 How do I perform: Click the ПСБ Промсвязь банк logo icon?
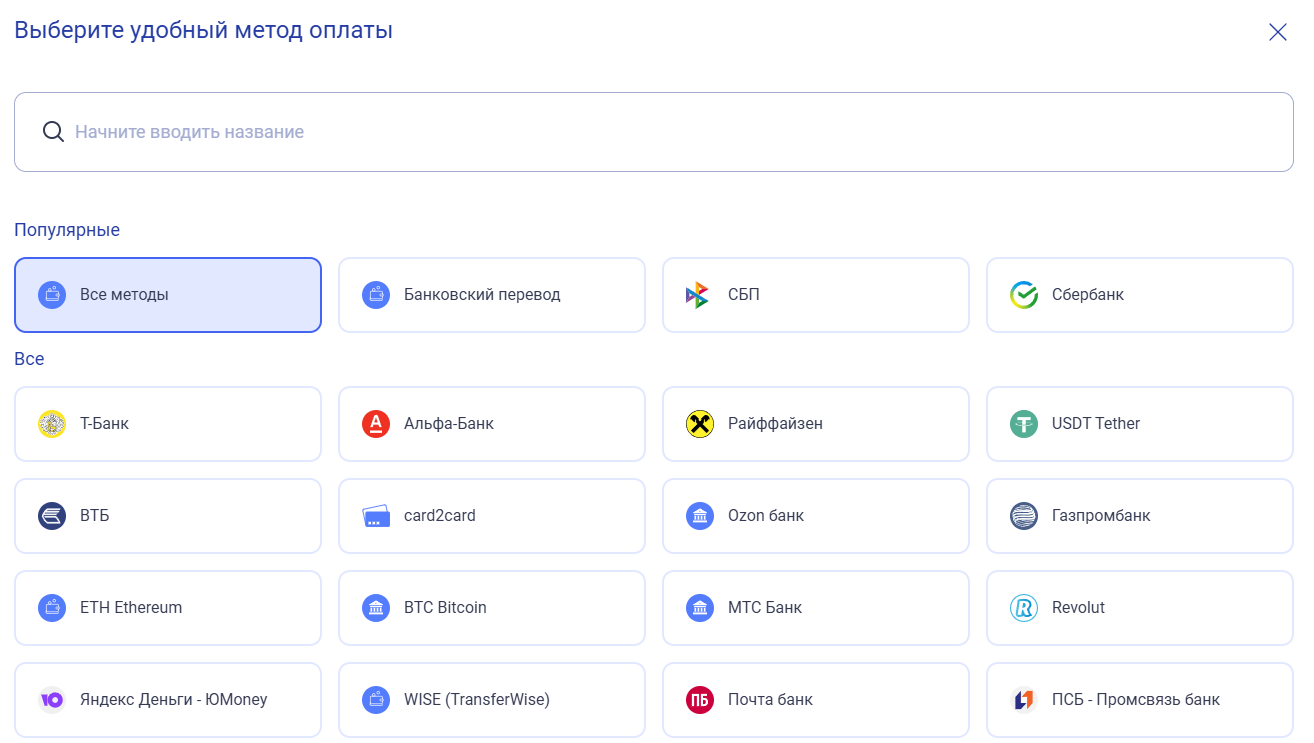click(x=1024, y=700)
